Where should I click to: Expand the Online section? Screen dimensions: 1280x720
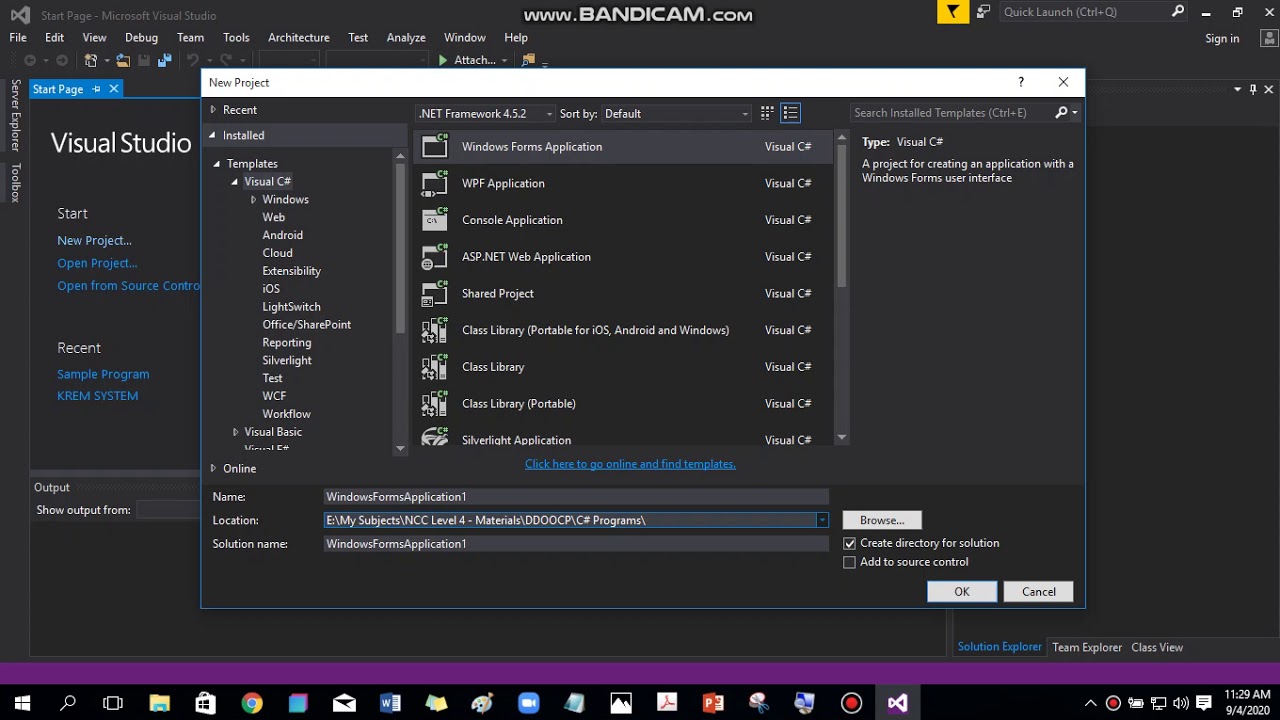coord(213,468)
